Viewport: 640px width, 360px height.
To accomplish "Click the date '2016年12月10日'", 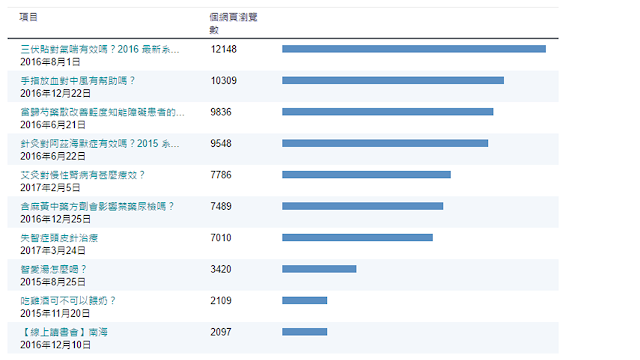I will [56, 345].
